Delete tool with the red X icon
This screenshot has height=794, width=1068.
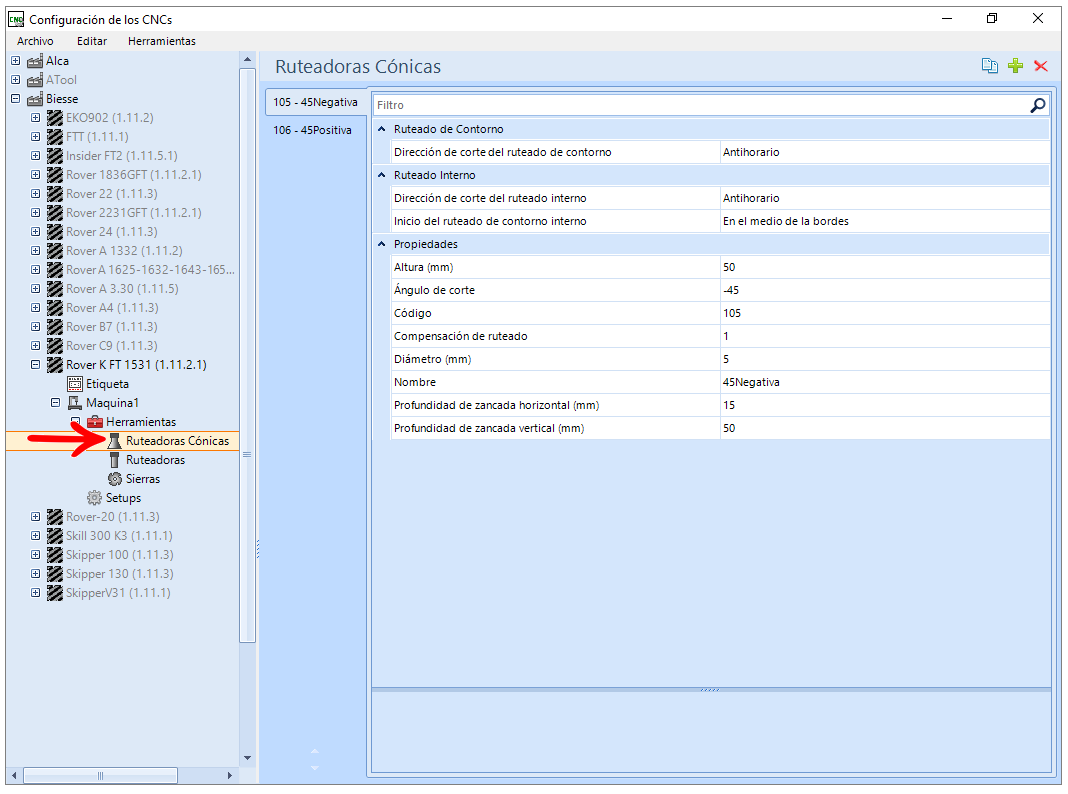[1040, 66]
